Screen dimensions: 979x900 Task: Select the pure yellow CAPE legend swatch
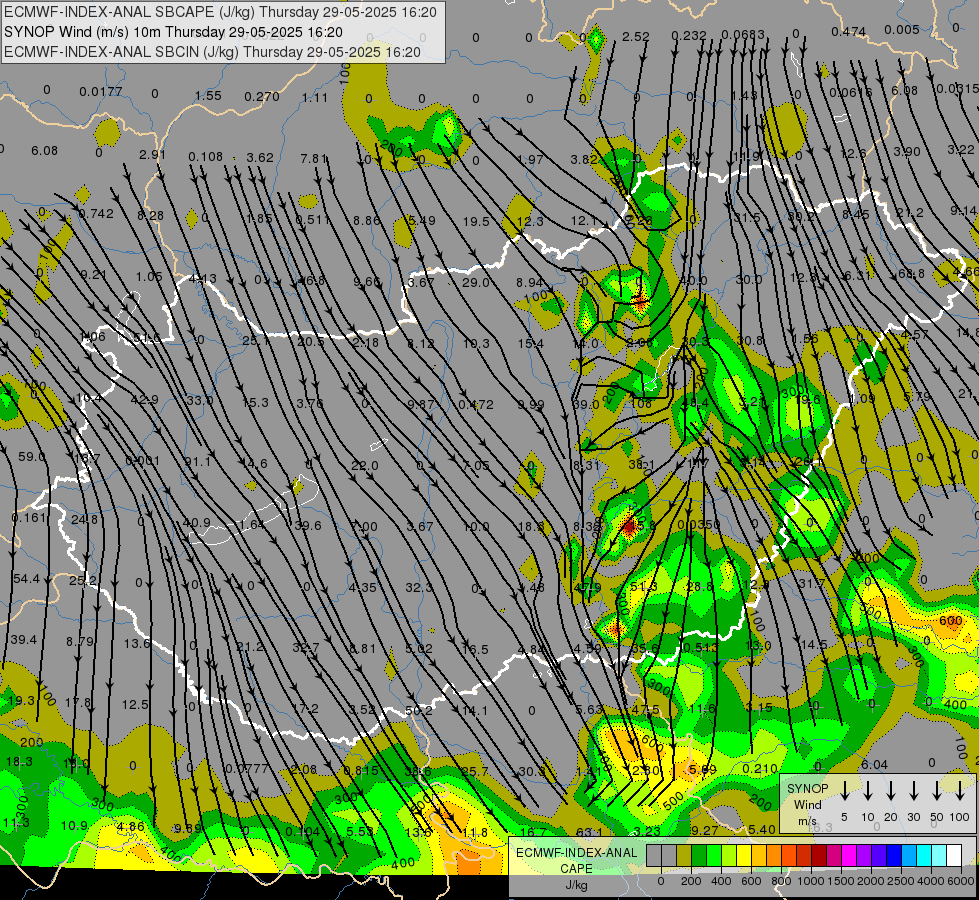click(744, 856)
